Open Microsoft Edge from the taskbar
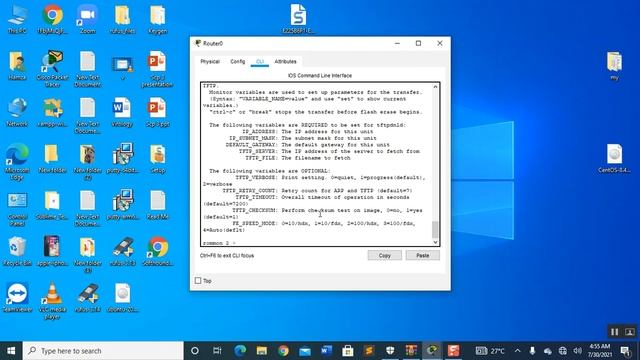640x360 pixels. 240,351
